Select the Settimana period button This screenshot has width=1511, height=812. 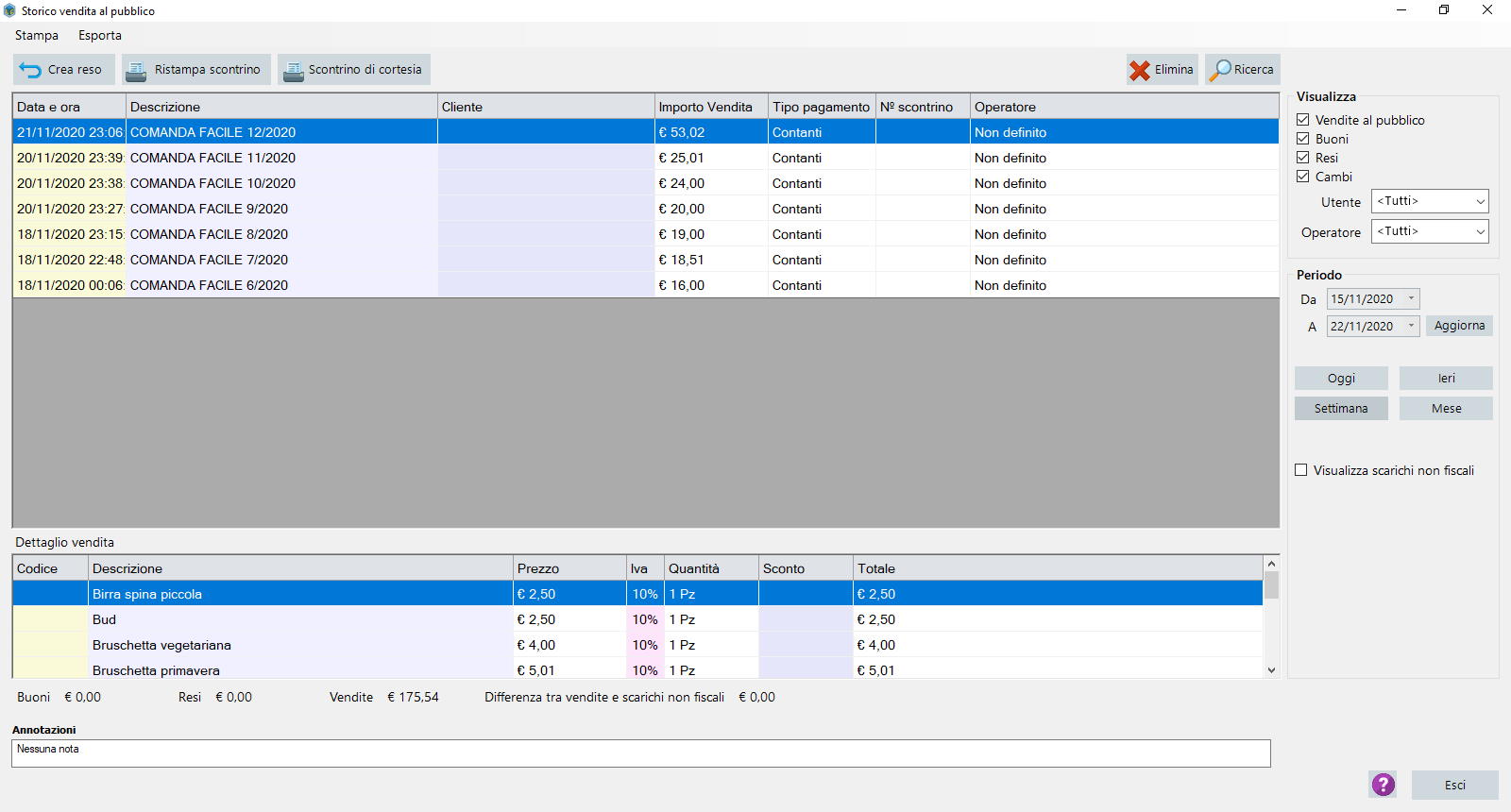coord(1341,409)
